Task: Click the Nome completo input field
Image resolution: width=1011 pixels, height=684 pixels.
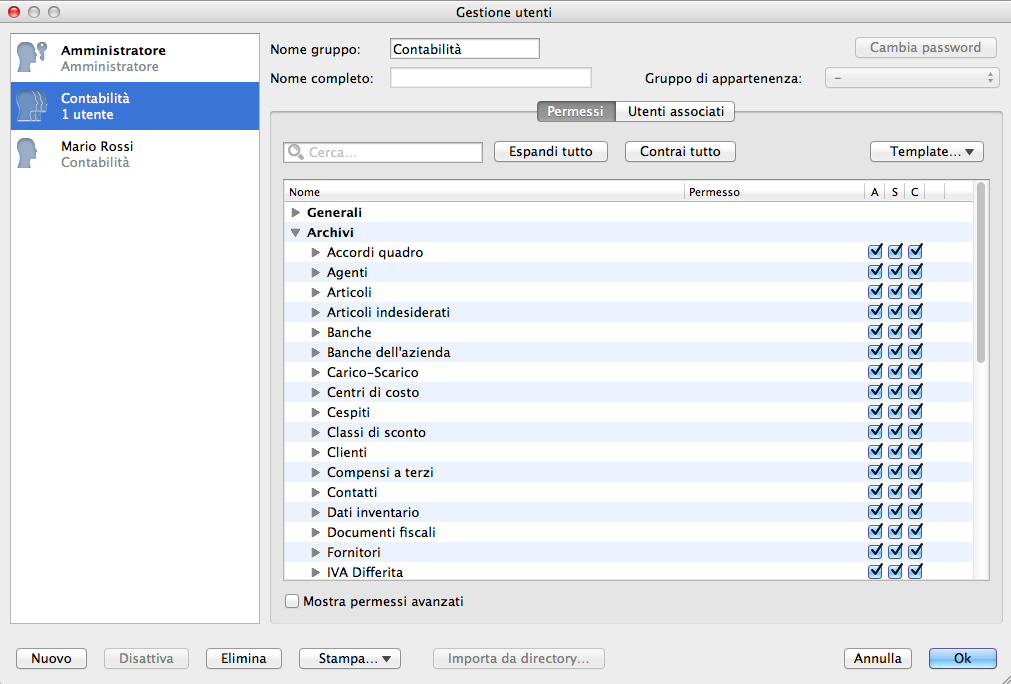Action: 490,78
